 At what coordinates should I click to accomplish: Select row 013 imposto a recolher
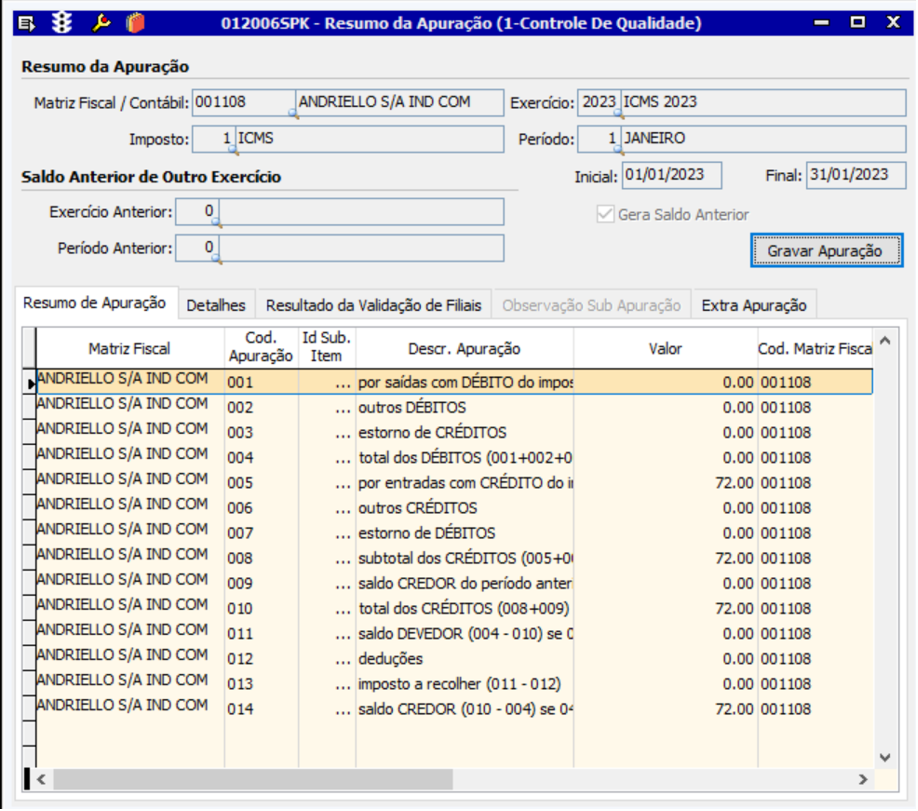coord(454,684)
